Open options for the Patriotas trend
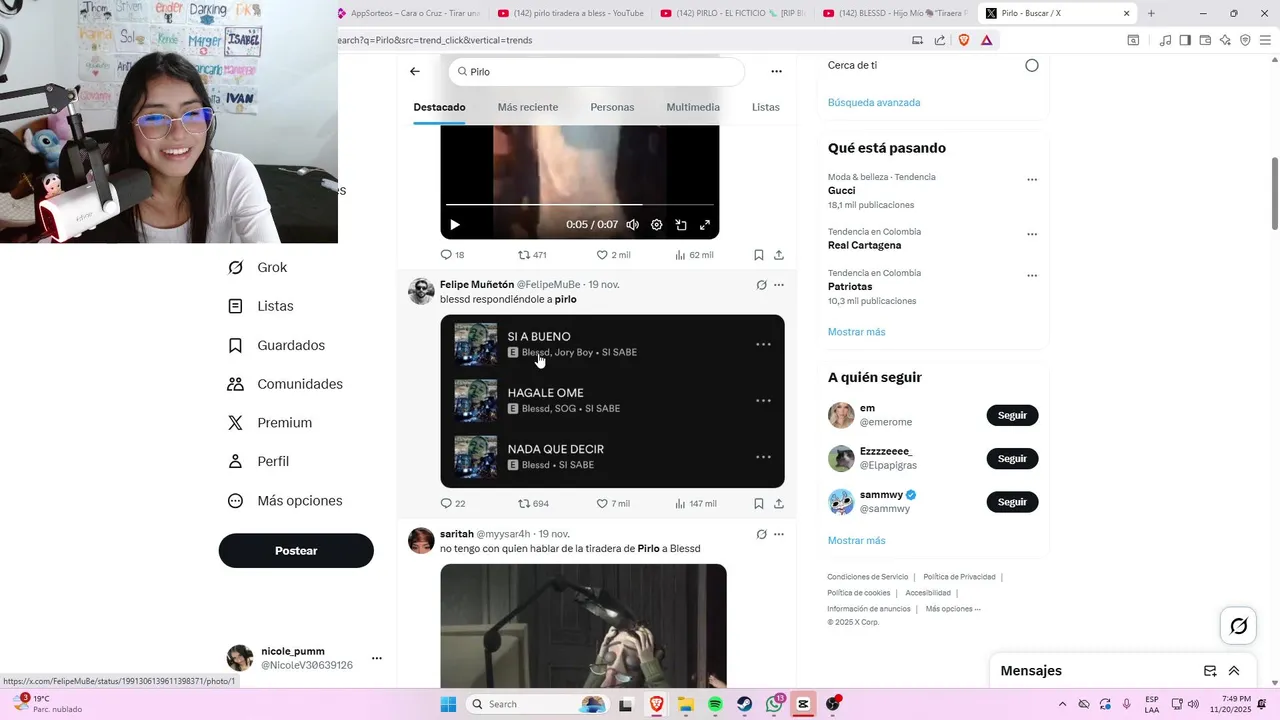The image size is (1280, 720). point(1032,275)
